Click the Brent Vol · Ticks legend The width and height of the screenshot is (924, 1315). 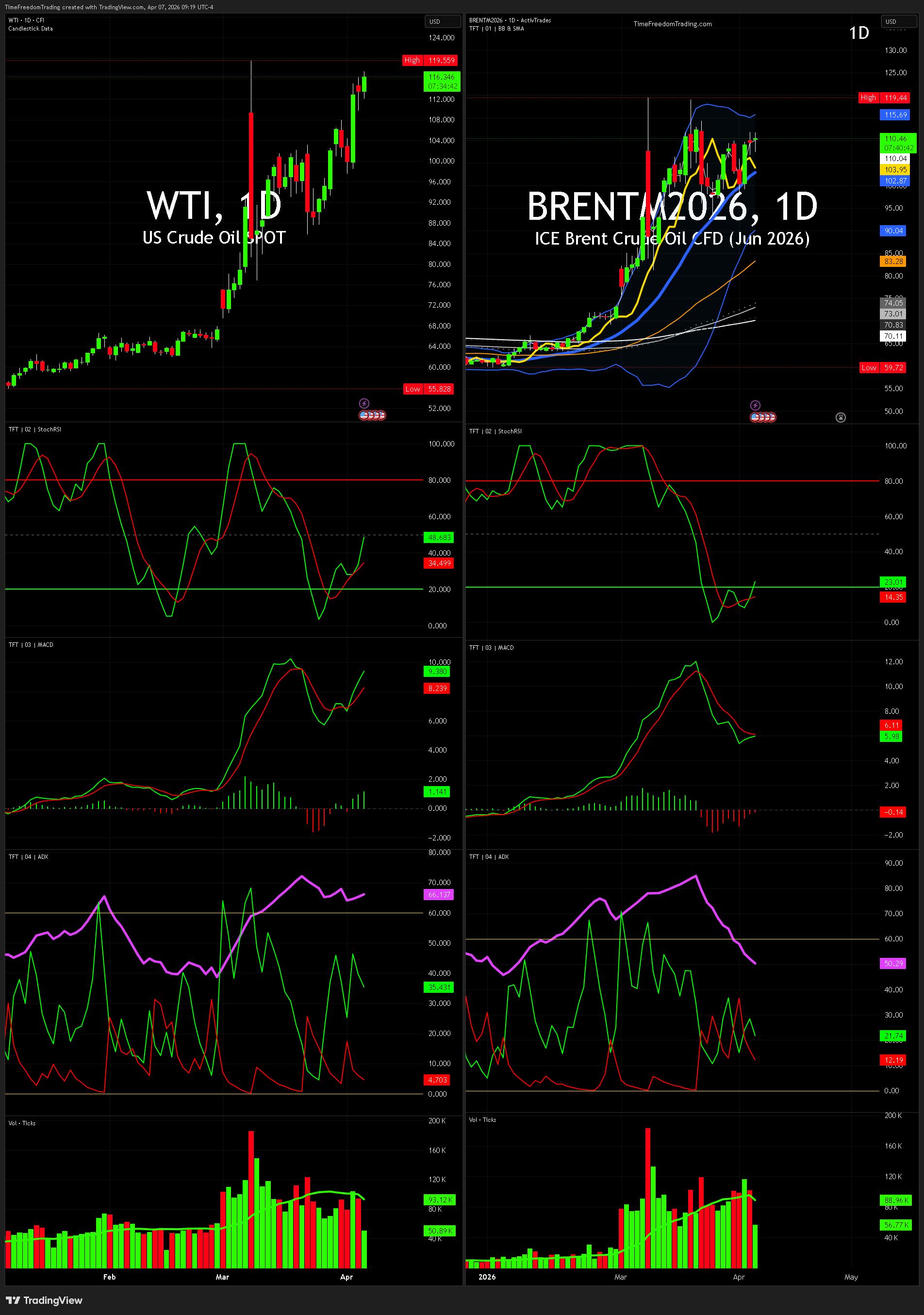pos(482,1120)
